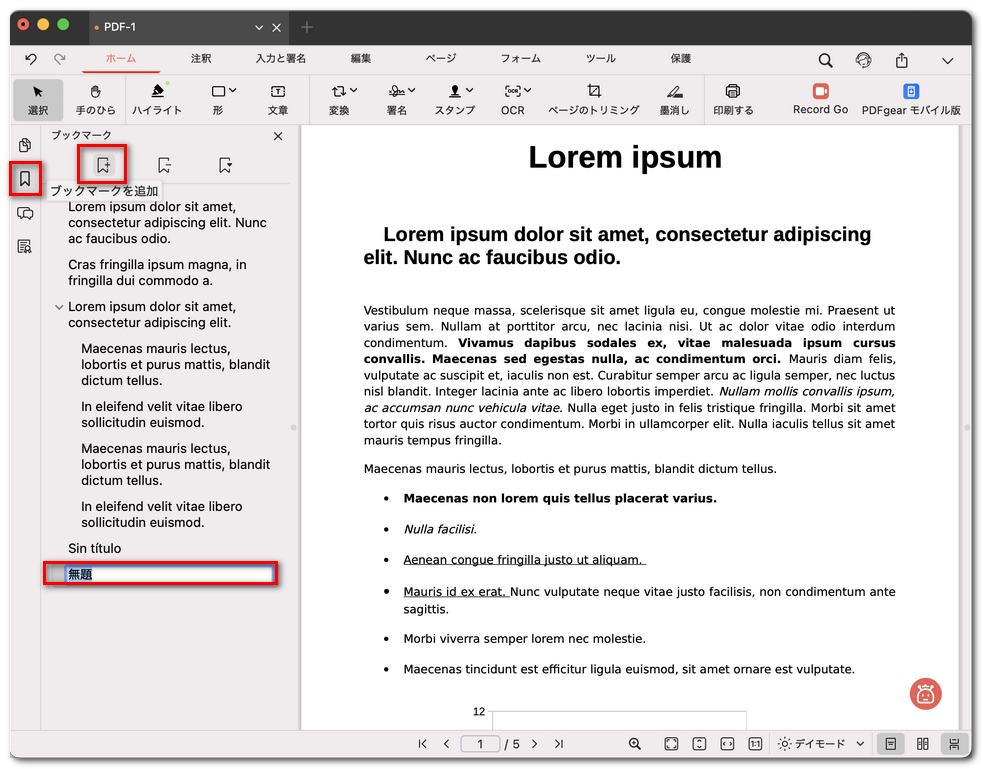Open the comments panel in the sidebar
This screenshot has width=983, height=769.
pyautogui.click(x=25, y=213)
